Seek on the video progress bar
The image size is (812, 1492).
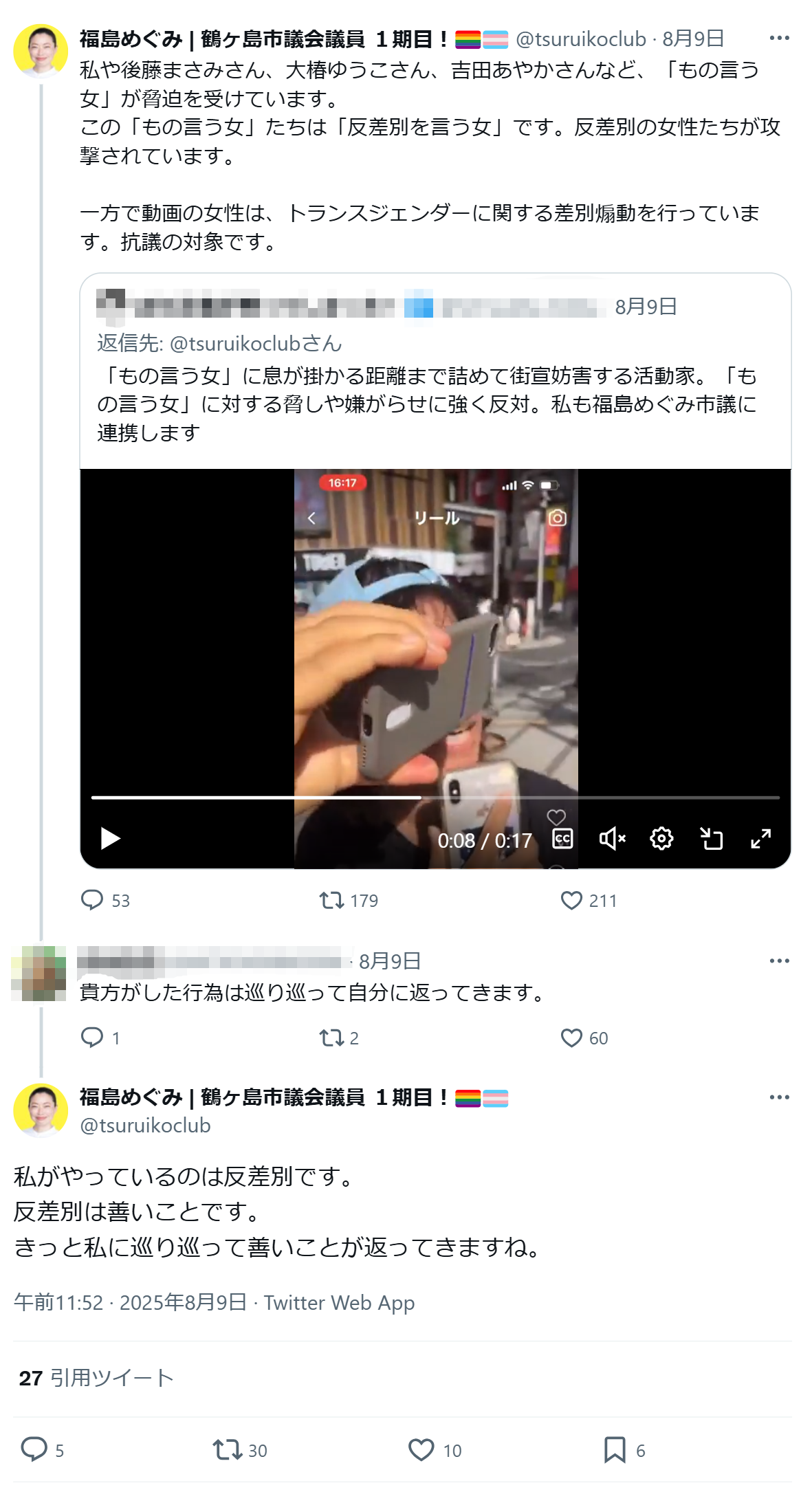[435, 798]
